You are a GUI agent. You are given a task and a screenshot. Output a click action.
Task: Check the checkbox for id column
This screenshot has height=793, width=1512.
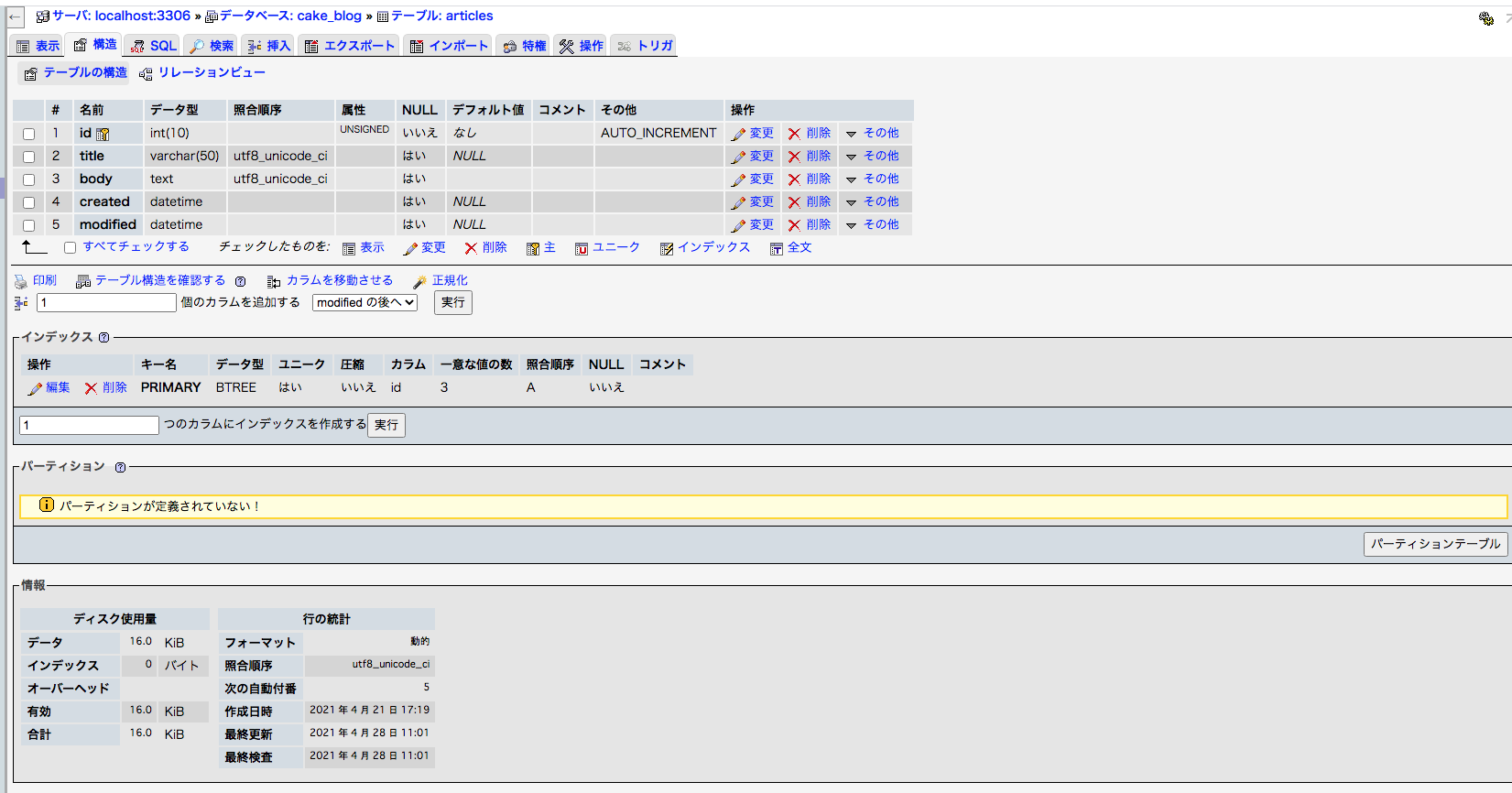click(x=28, y=134)
